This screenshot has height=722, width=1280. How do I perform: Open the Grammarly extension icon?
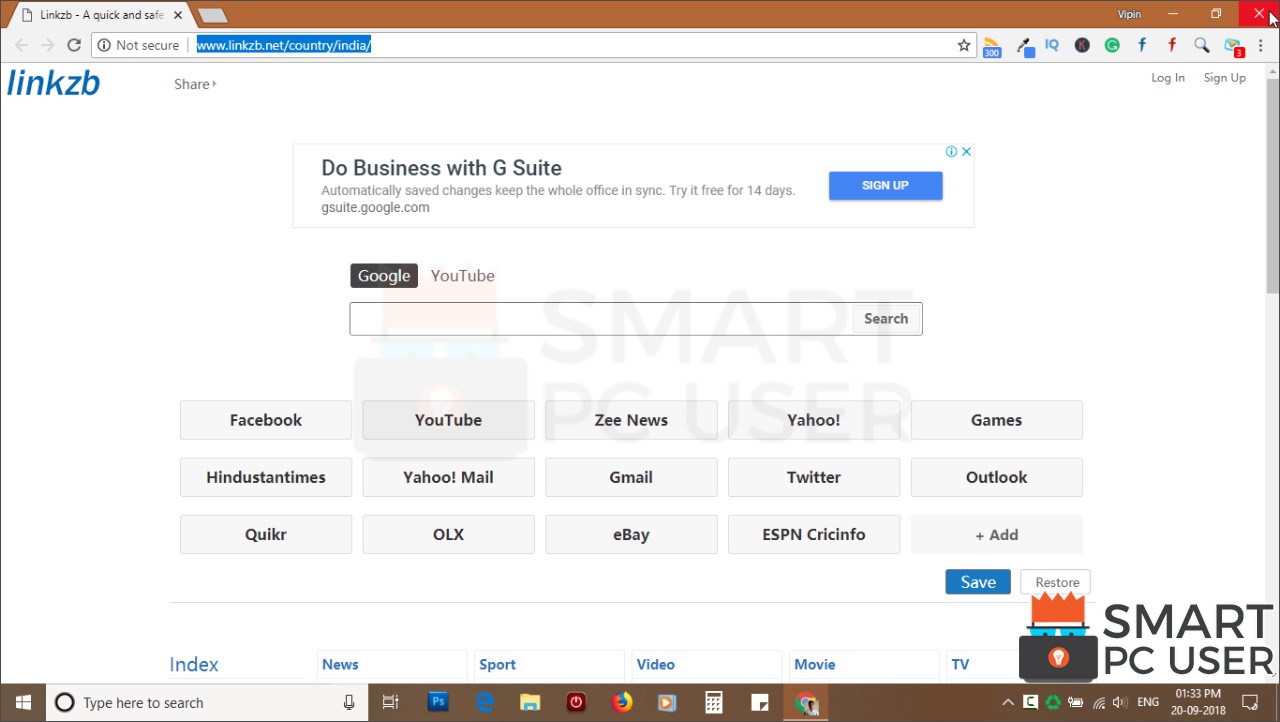tap(1112, 45)
